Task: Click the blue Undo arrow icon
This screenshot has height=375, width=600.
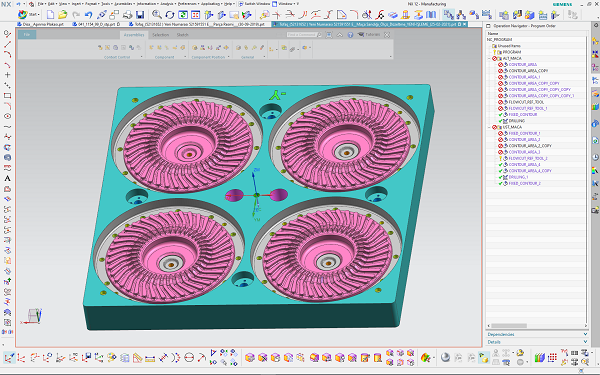Action: coord(88,15)
